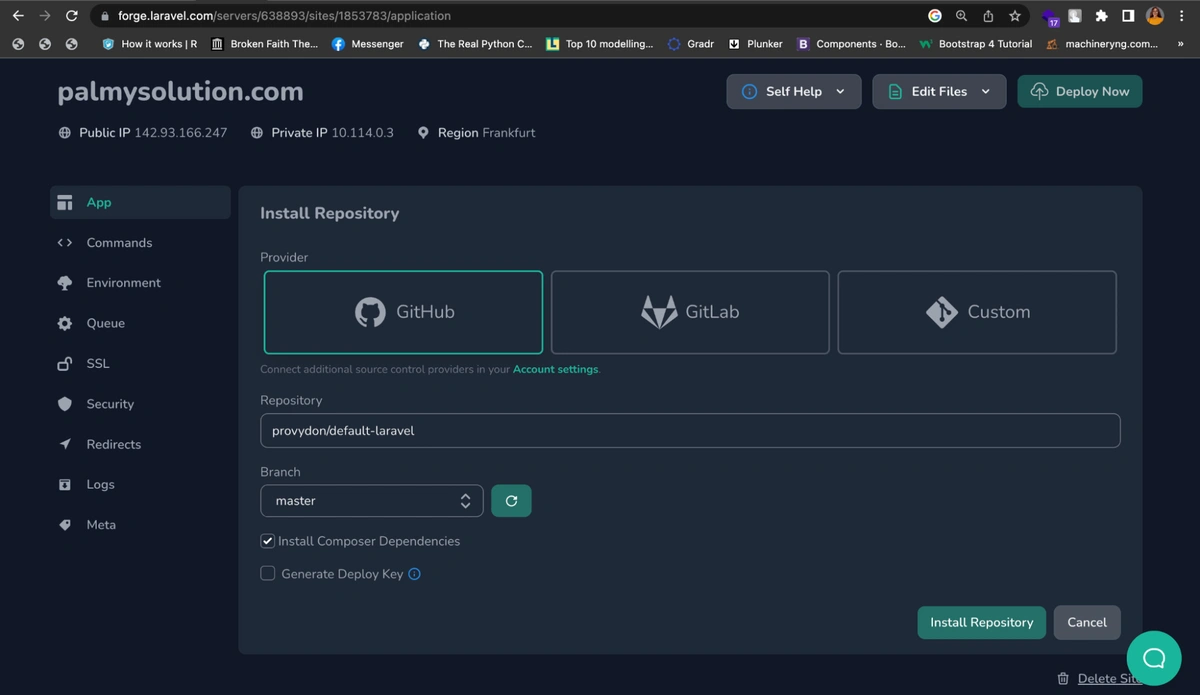Screen dimensions: 1200x695
Task: Open the Components Bootstrap bookmark
Action: [851, 44]
